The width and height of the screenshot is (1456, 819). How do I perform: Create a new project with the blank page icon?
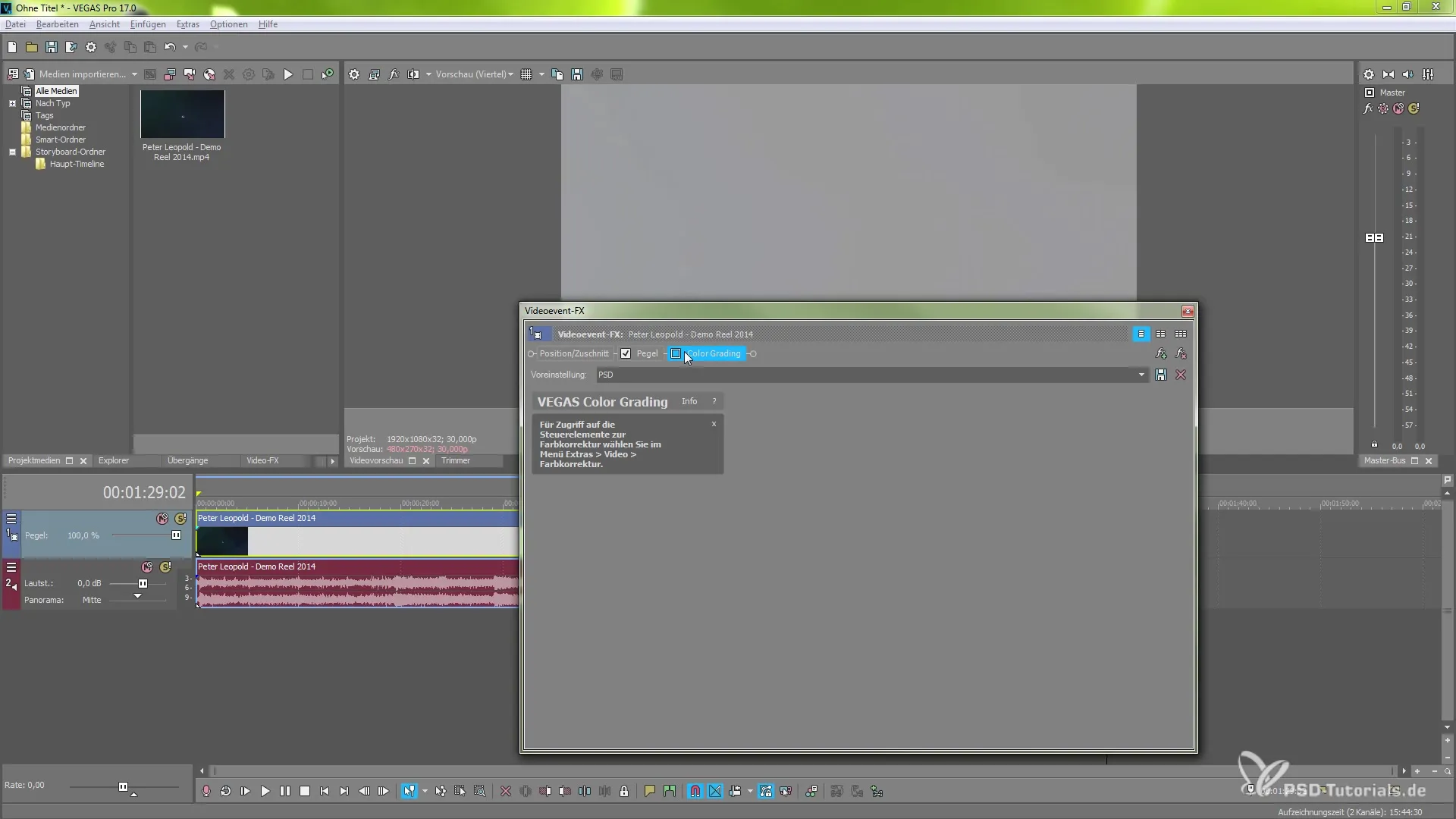click(x=12, y=47)
